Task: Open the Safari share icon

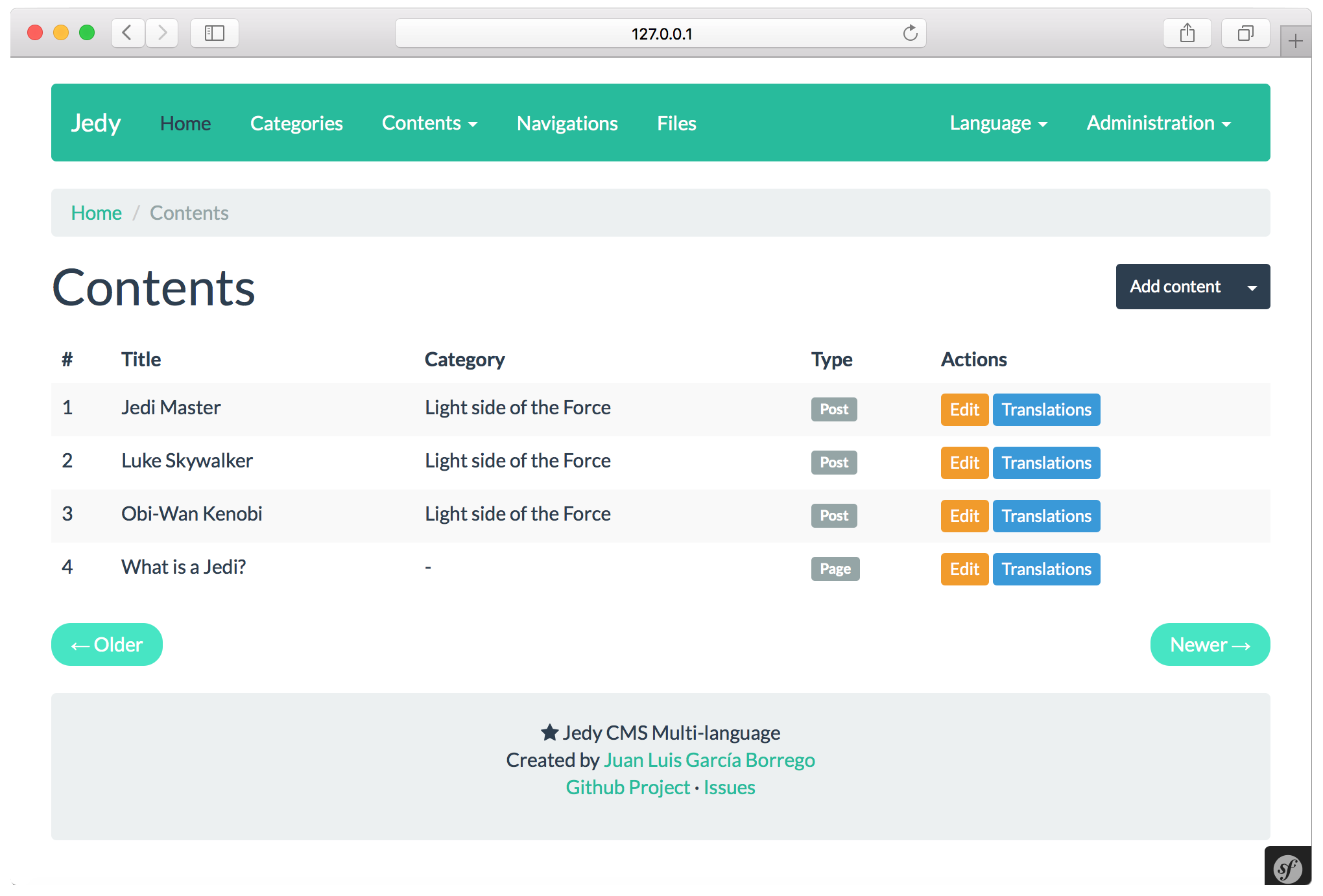Action: click(1187, 32)
